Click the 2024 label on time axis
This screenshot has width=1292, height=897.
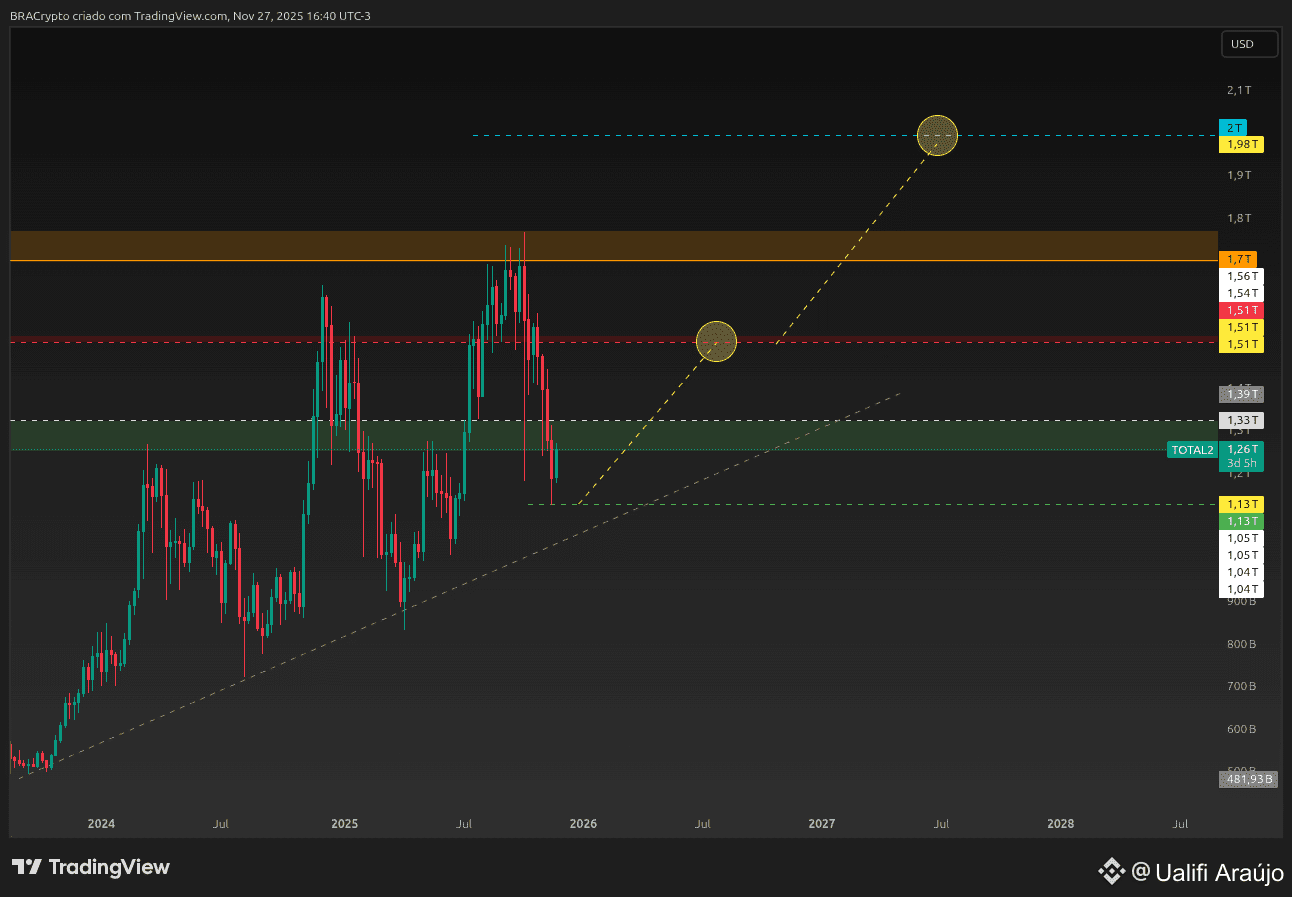pos(101,824)
